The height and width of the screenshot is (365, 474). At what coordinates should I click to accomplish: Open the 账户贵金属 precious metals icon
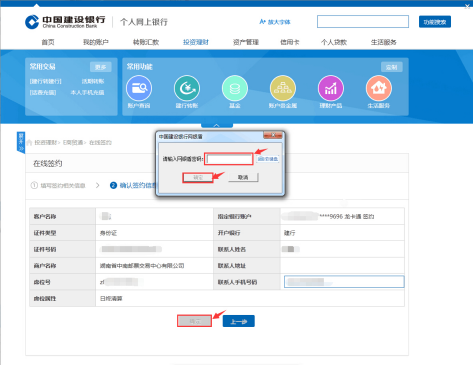[x=283, y=88]
